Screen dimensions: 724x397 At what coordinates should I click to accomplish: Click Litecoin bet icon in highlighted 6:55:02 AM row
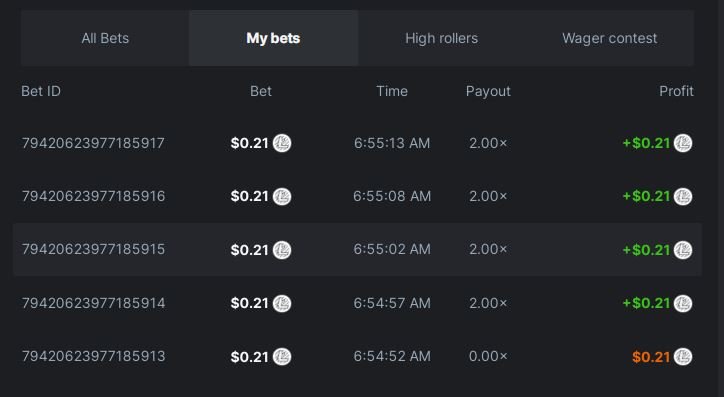(282, 250)
